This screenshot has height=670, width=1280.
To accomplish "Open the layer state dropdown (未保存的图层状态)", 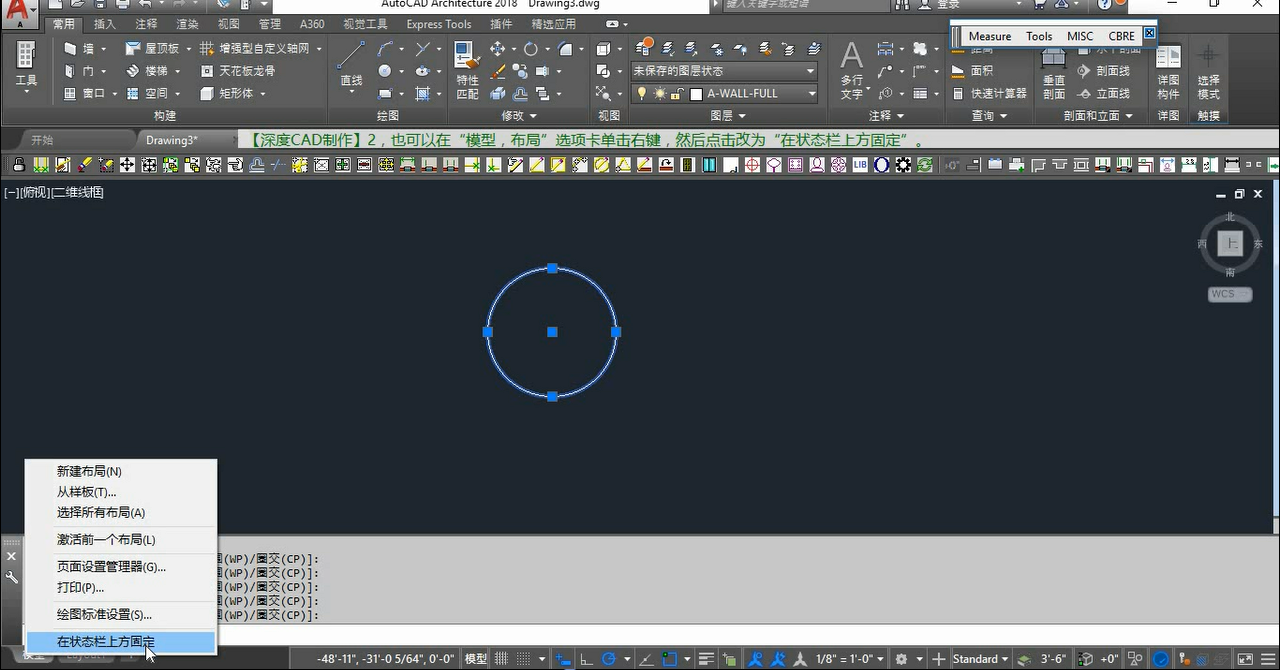I will (724, 71).
